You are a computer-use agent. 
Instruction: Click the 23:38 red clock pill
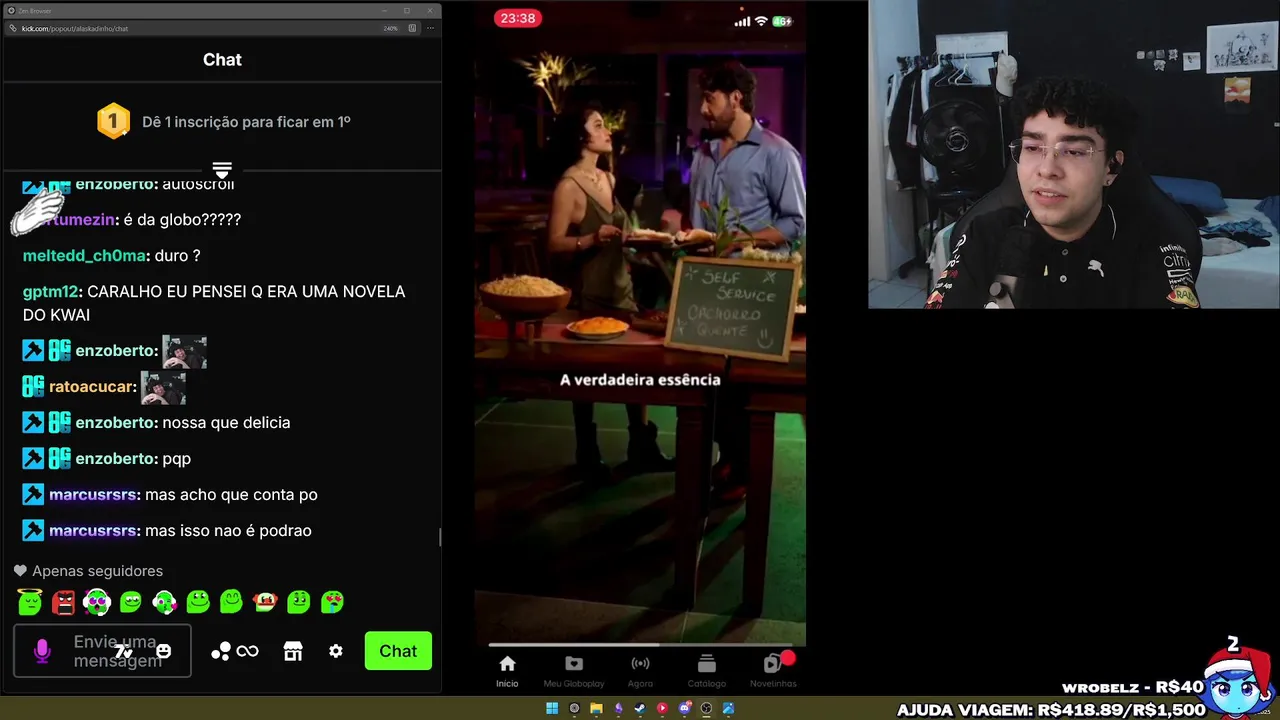[518, 18]
